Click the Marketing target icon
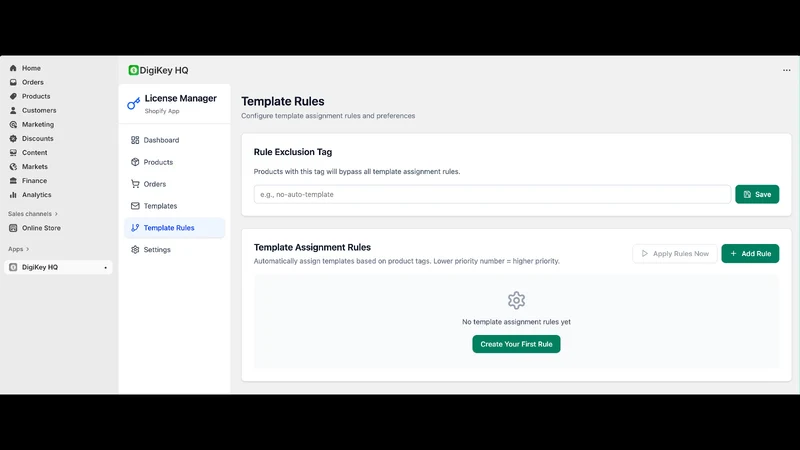This screenshot has height=450, width=800. 13,124
